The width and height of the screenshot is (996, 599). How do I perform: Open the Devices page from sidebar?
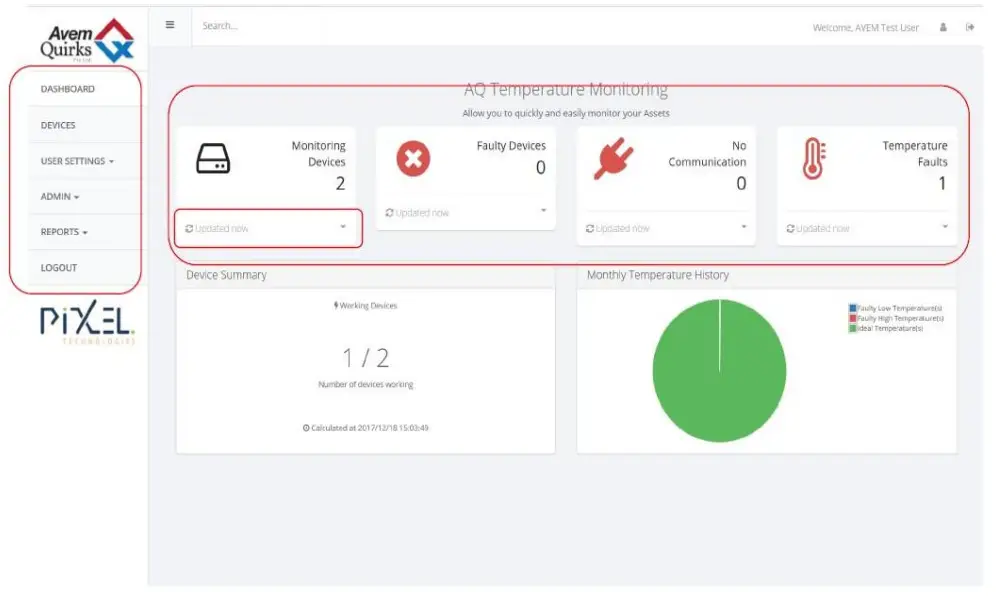point(58,124)
